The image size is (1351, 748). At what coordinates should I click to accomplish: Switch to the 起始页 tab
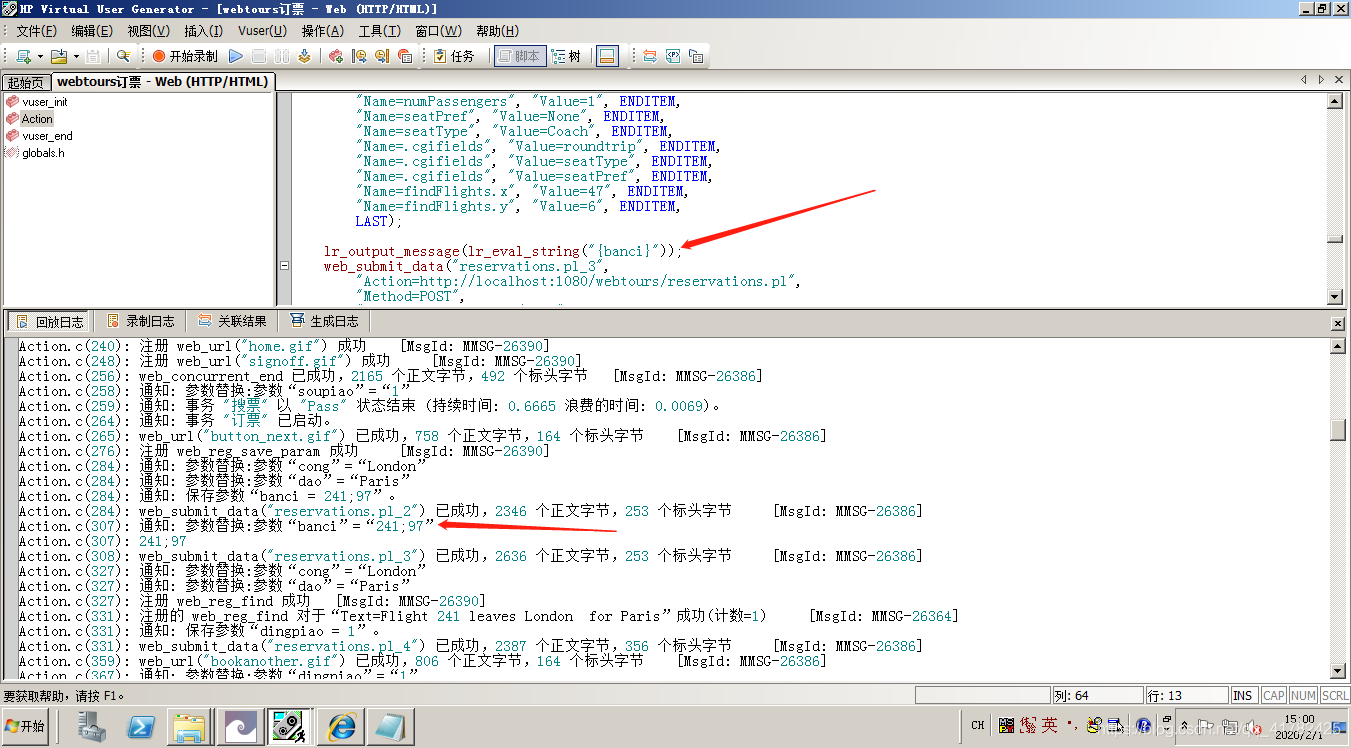pos(26,82)
